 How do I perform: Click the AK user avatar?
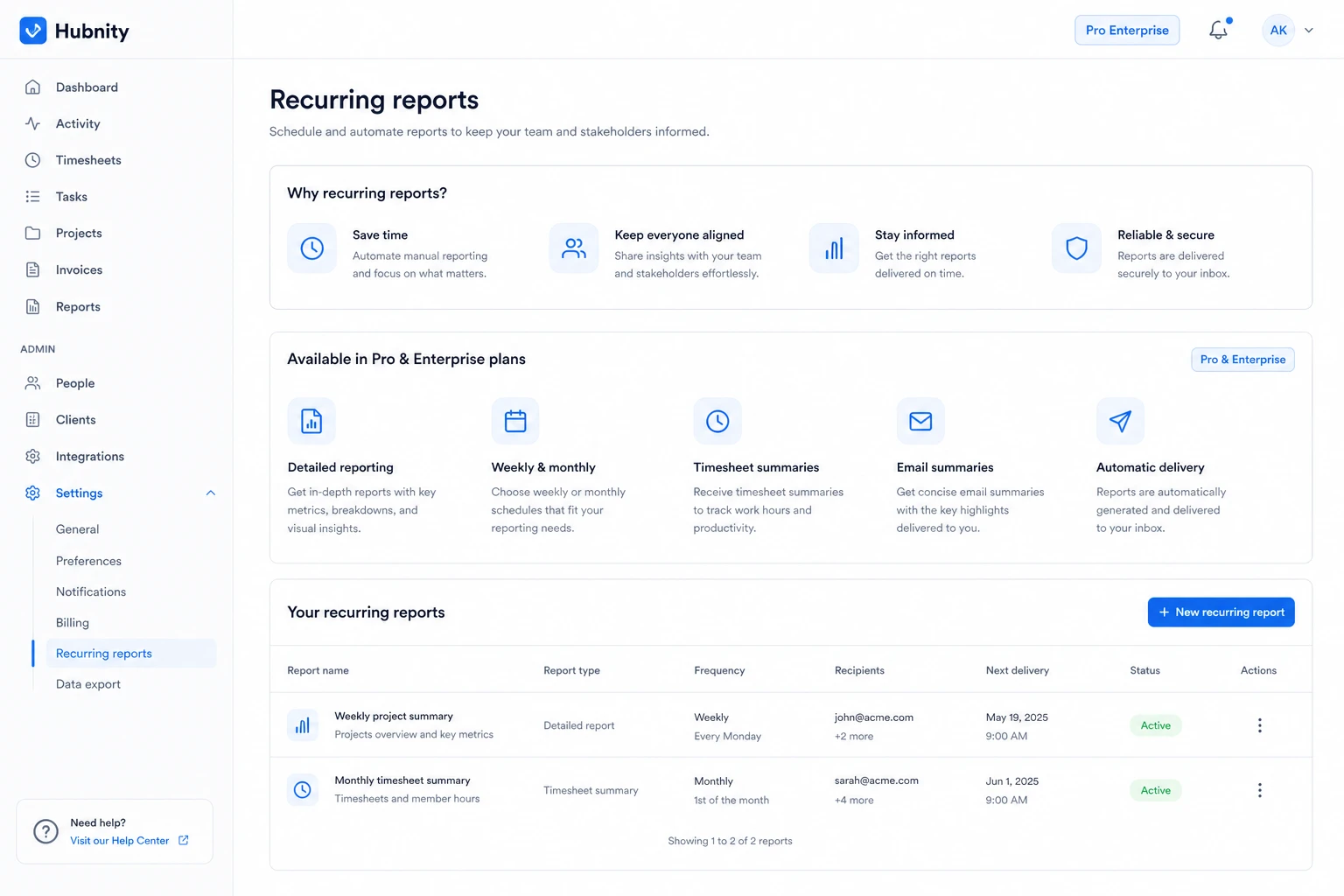tap(1278, 30)
